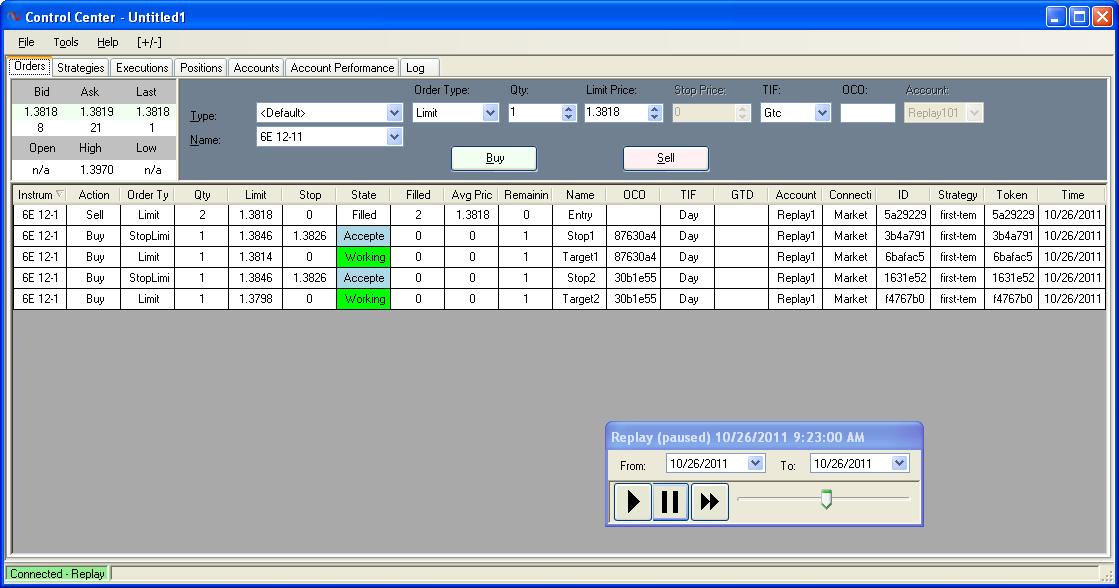
Task: Switch to the Account Performance tab
Action: coord(342,68)
